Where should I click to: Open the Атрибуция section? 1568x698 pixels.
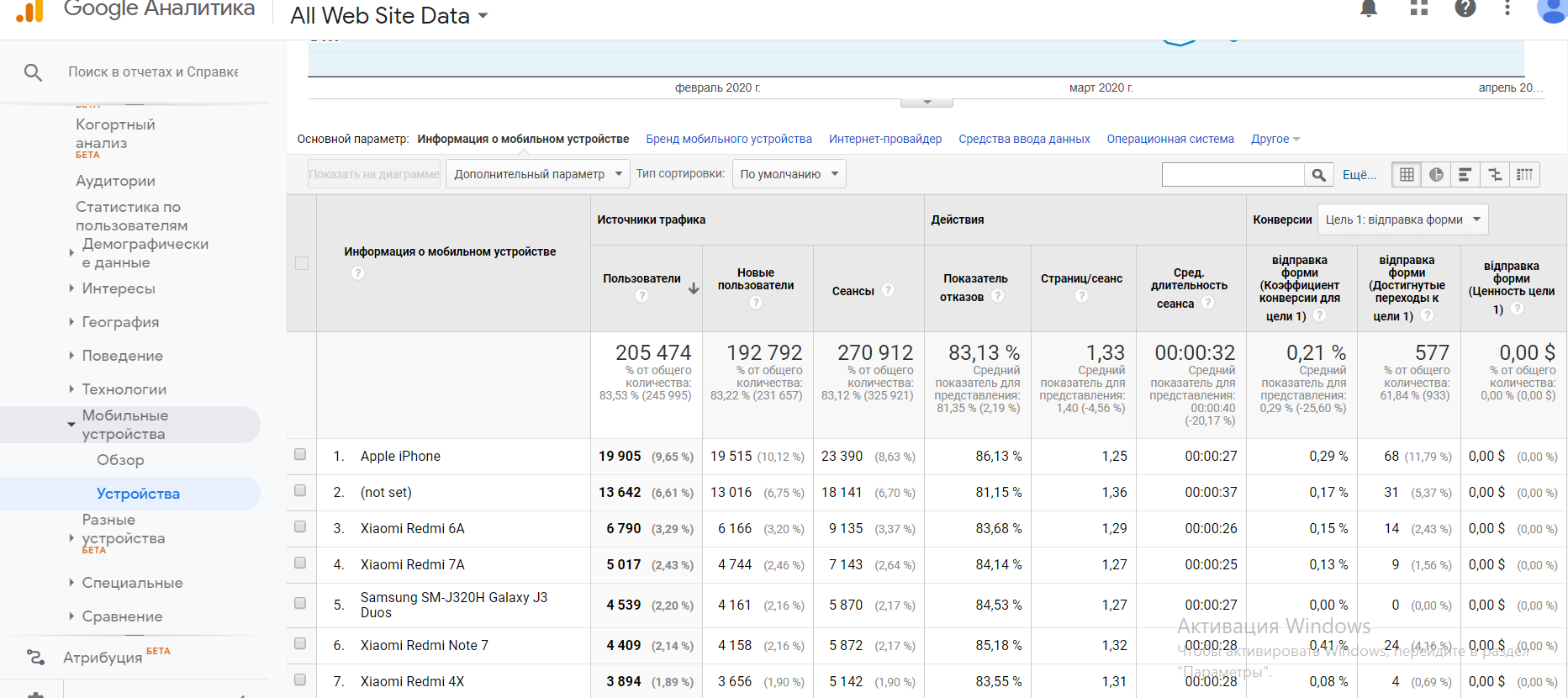pos(103,657)
